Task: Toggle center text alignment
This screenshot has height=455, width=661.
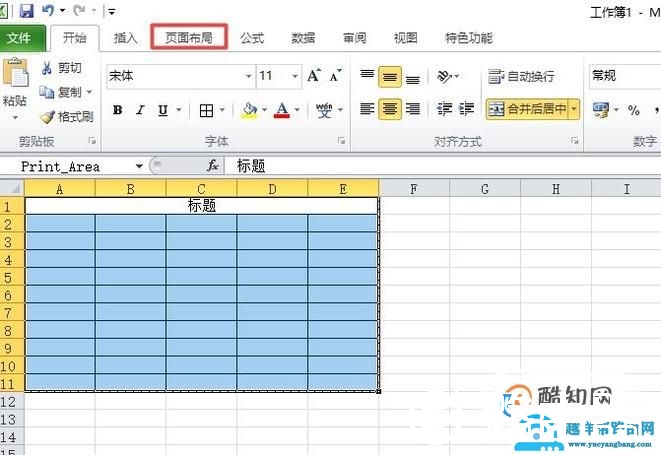Action: click(390, 109)
